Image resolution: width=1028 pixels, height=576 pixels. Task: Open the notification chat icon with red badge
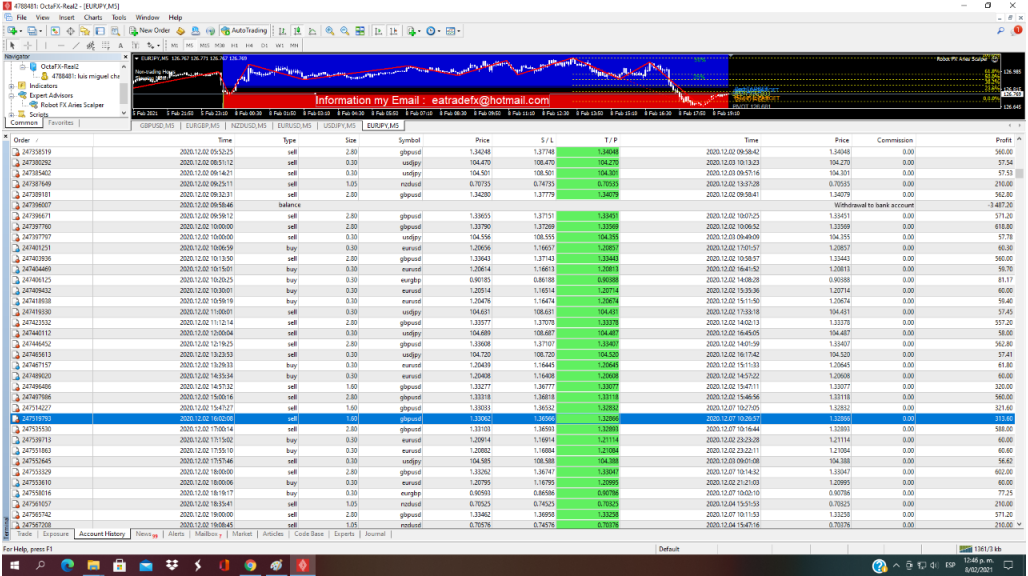tap(1017, 31)
